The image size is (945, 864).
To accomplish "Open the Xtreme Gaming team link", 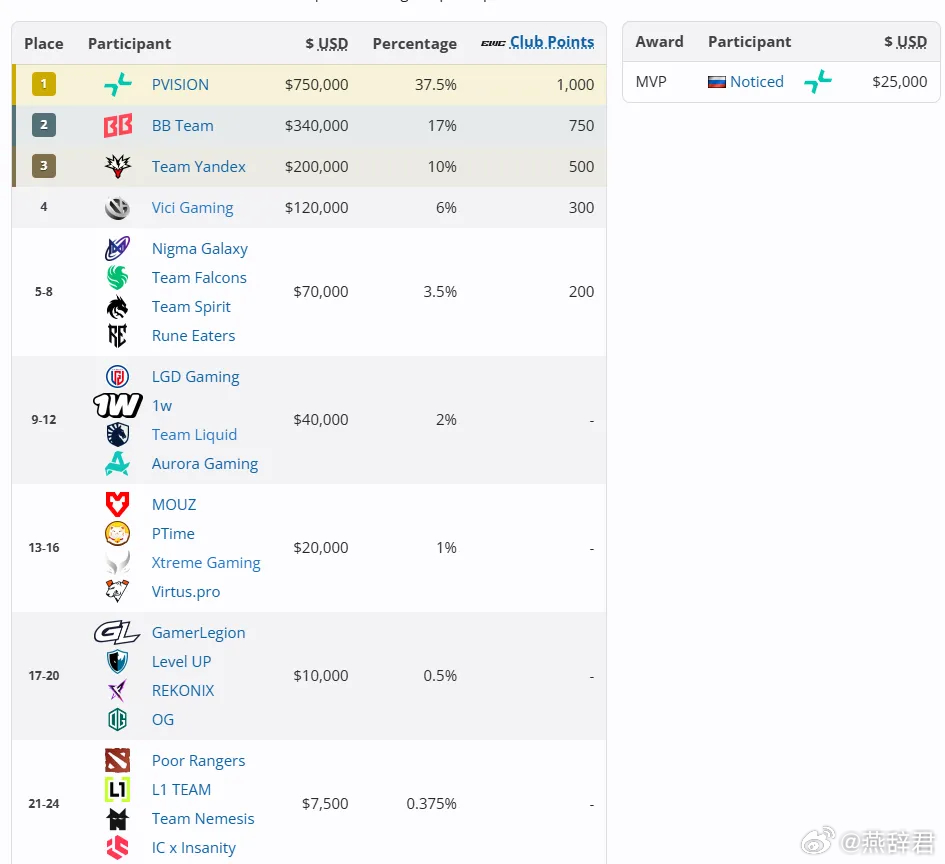I will click(206, 563).
